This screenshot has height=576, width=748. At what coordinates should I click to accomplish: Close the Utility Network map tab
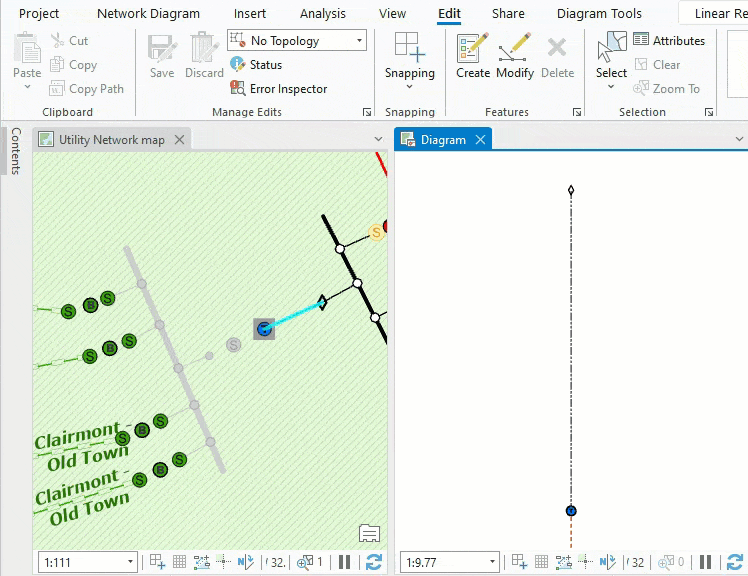(179, 140)
